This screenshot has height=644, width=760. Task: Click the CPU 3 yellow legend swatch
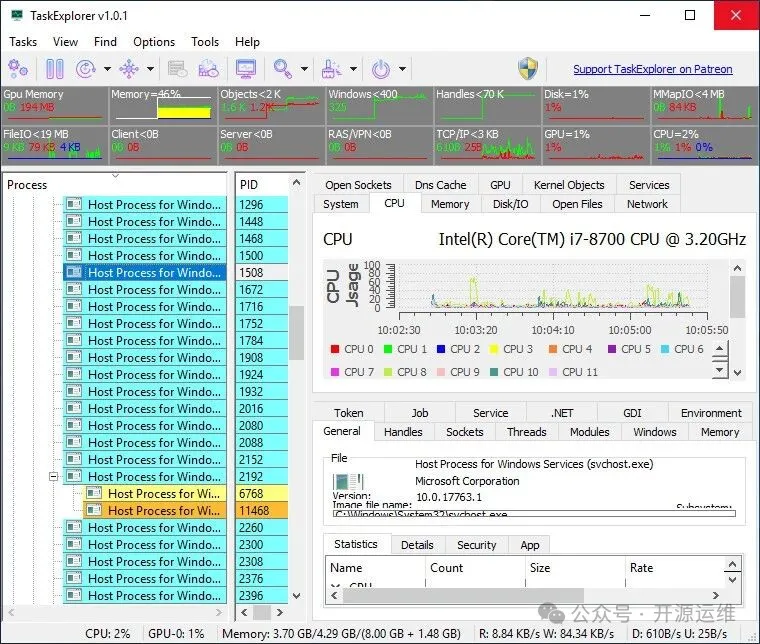click(x=494, y=349)
